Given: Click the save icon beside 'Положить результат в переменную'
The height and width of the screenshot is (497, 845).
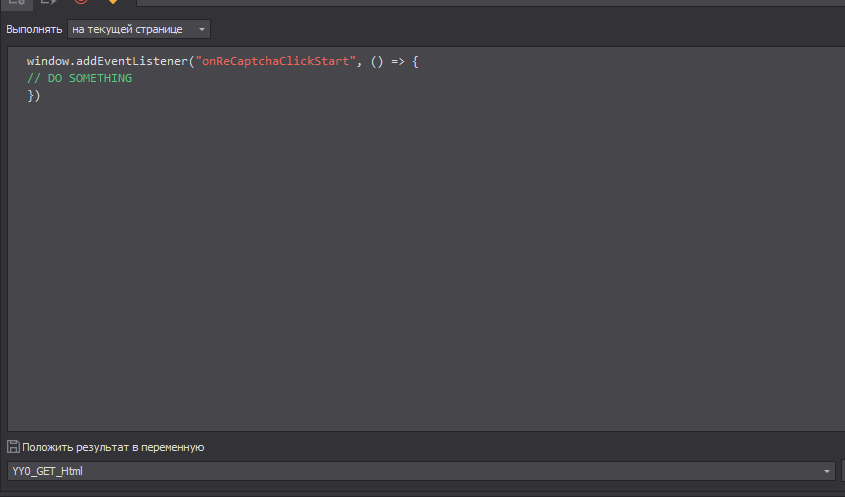Looking at the screenshot, I should (13, 446).
